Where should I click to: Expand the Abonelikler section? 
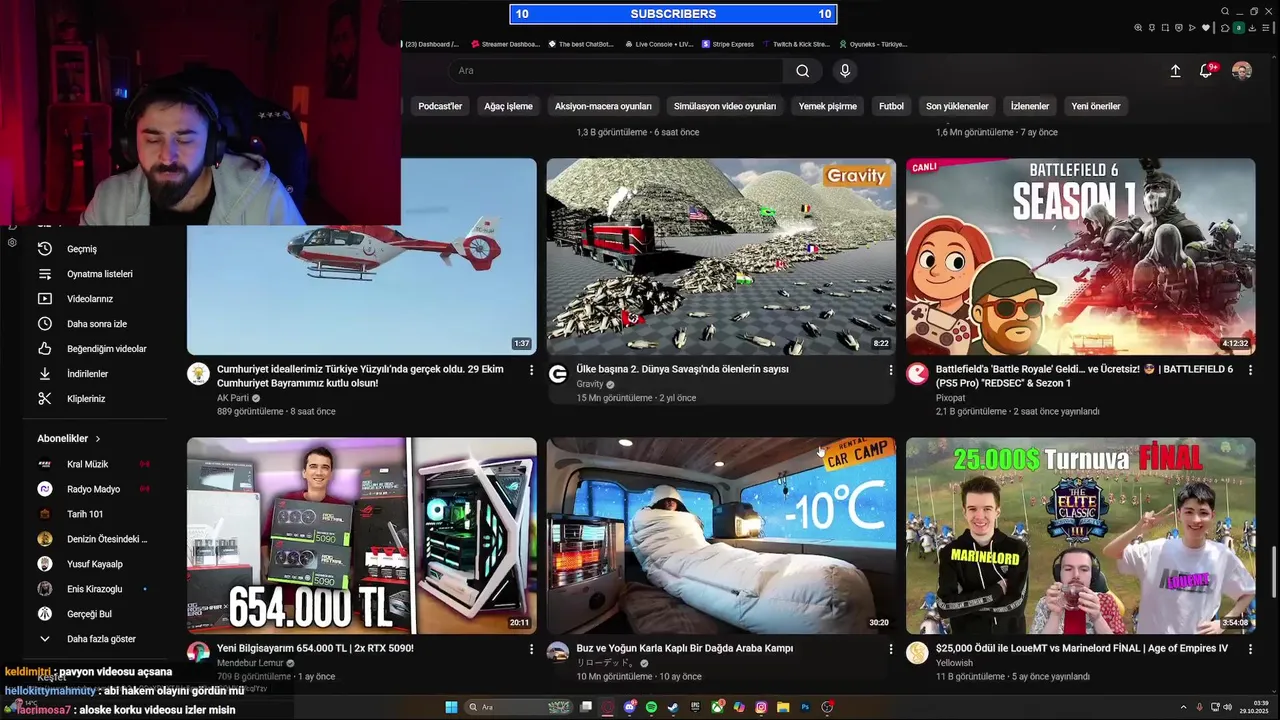tap(69, 439)
